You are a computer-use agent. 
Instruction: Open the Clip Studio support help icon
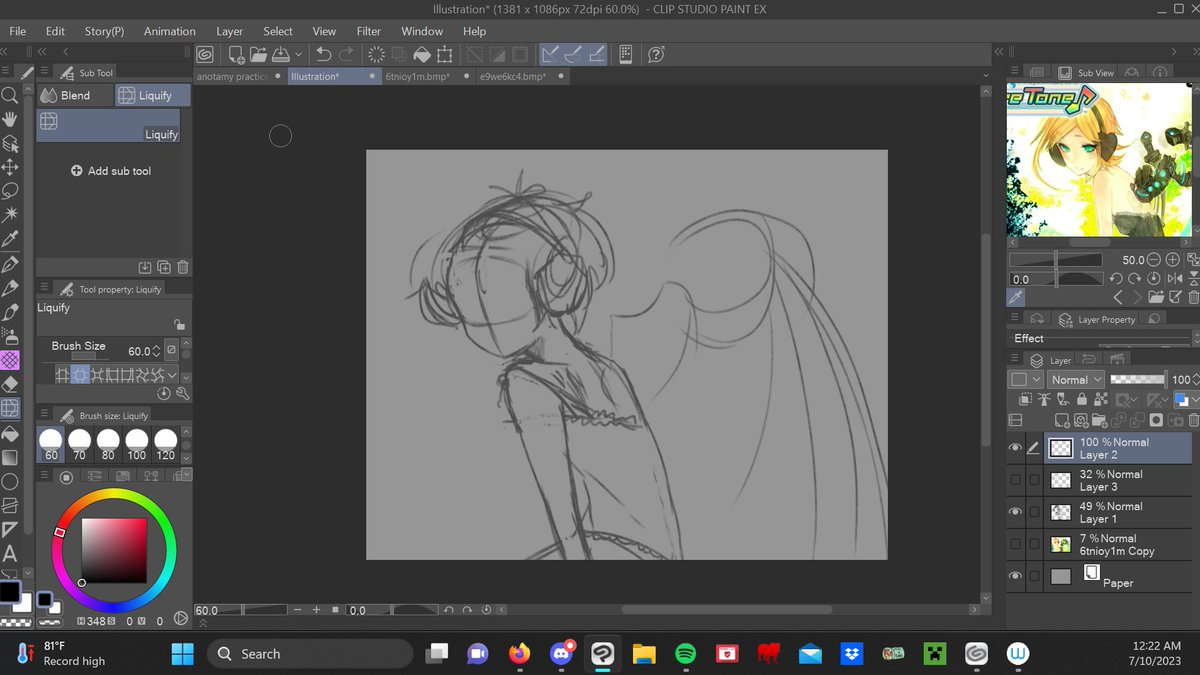[657, 54]
